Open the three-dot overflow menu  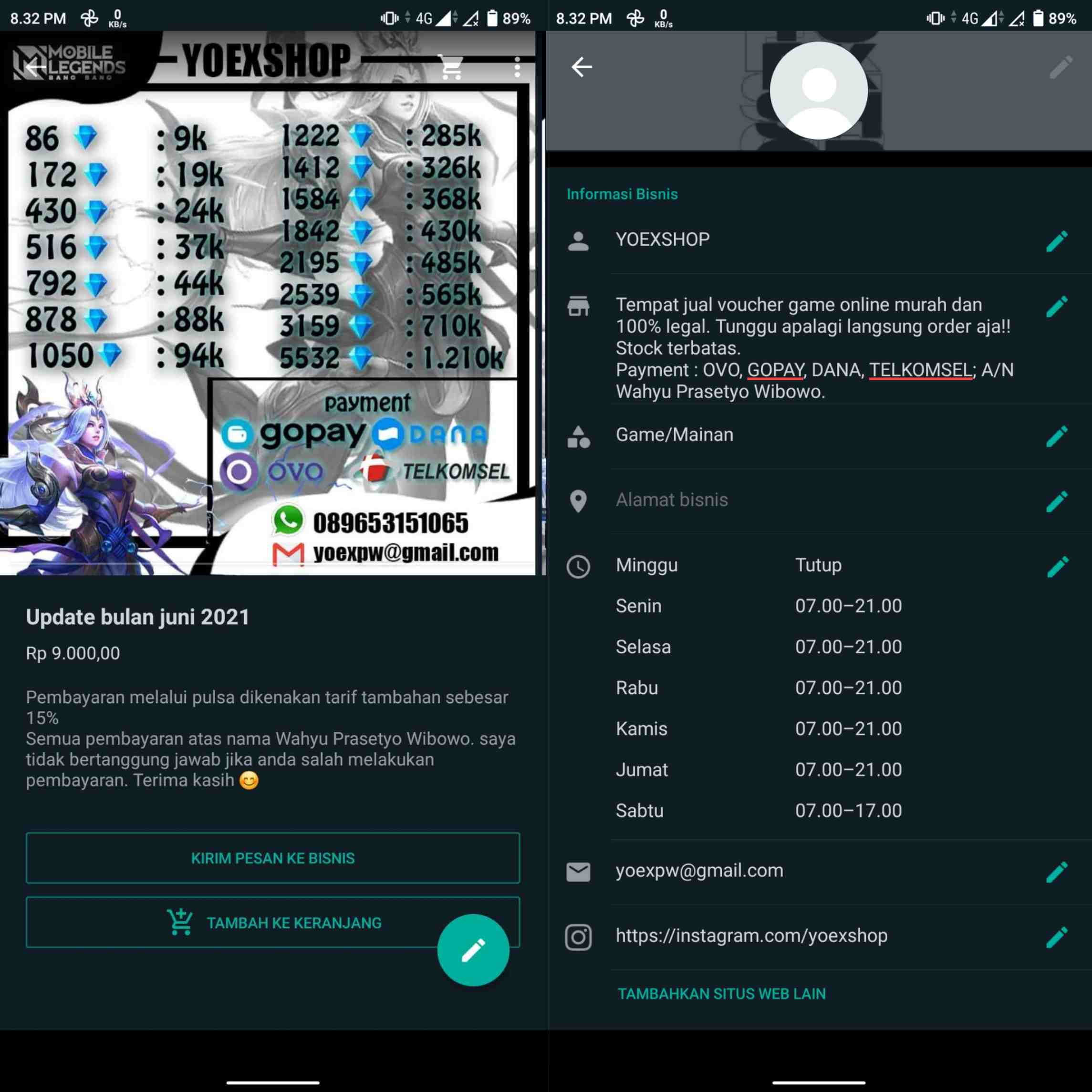tap(517, 67)
